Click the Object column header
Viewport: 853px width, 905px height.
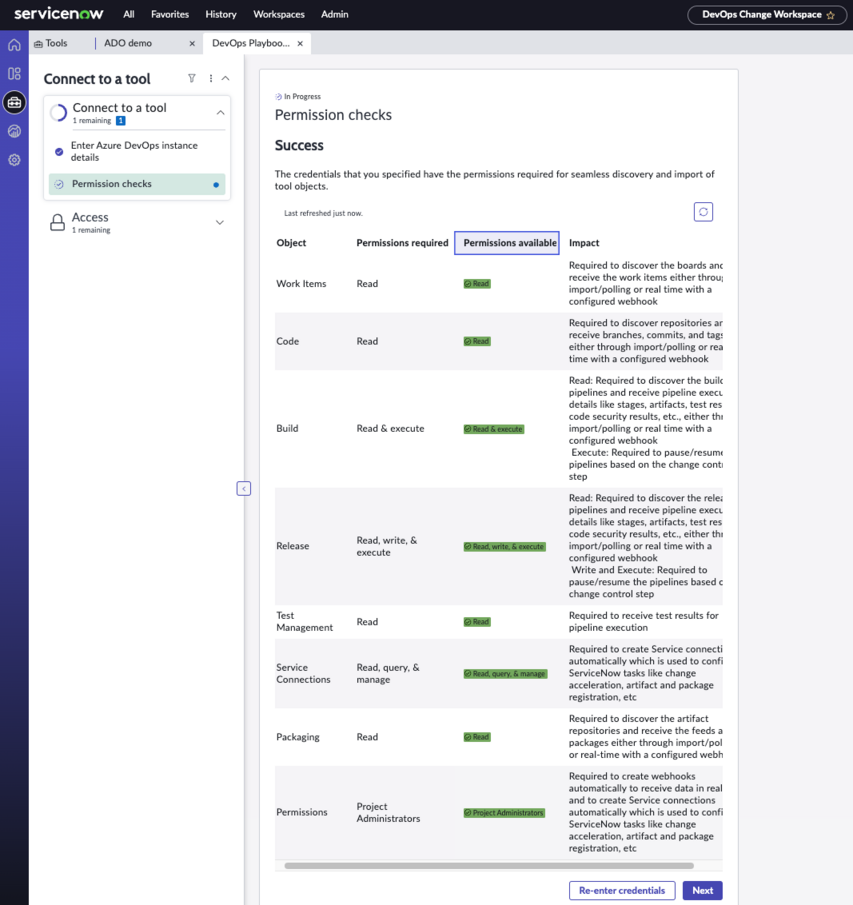[291, 243]
